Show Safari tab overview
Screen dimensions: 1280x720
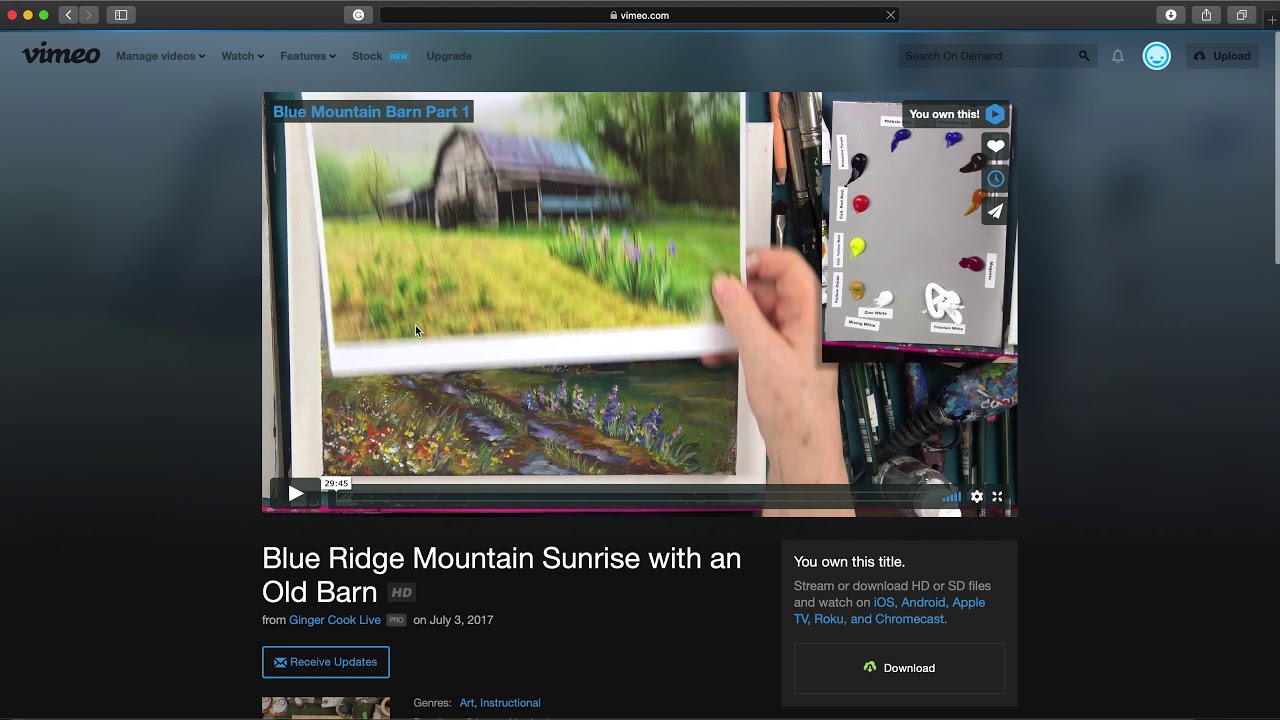click(1241, 15)
